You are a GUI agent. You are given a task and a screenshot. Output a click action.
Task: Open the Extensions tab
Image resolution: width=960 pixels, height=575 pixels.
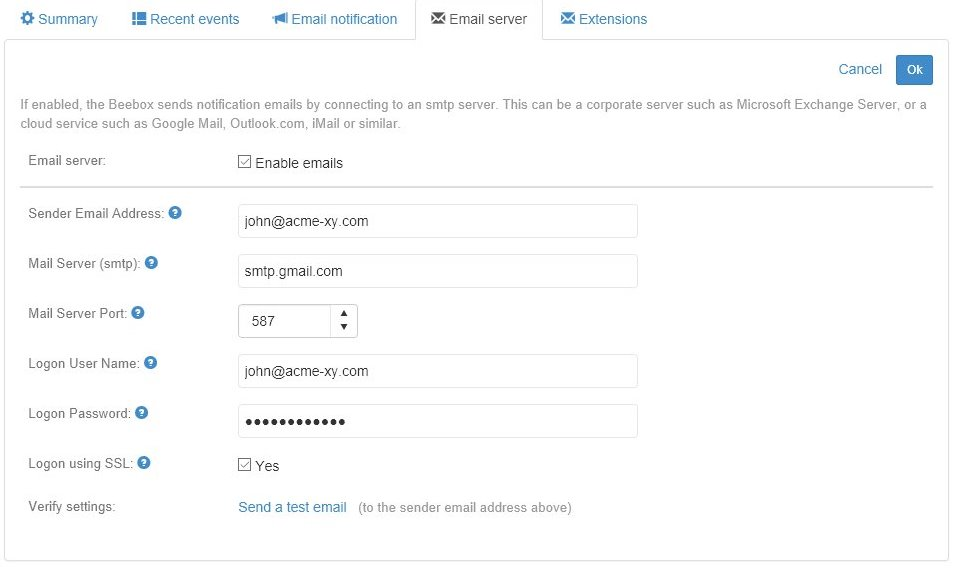604,19
